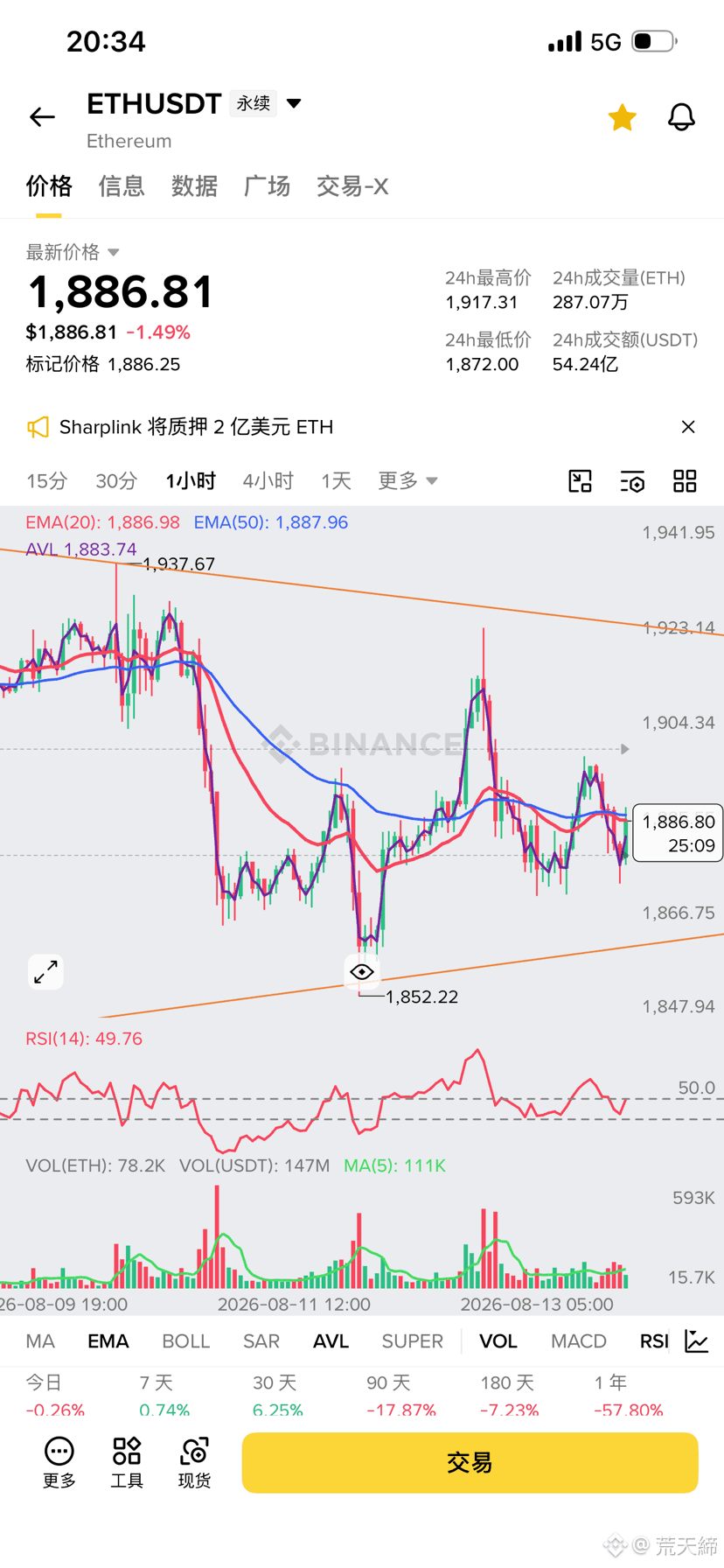724x1568 pixels.
Task: Open the 现货 spot market button
Action: (x=194, y=1462)
